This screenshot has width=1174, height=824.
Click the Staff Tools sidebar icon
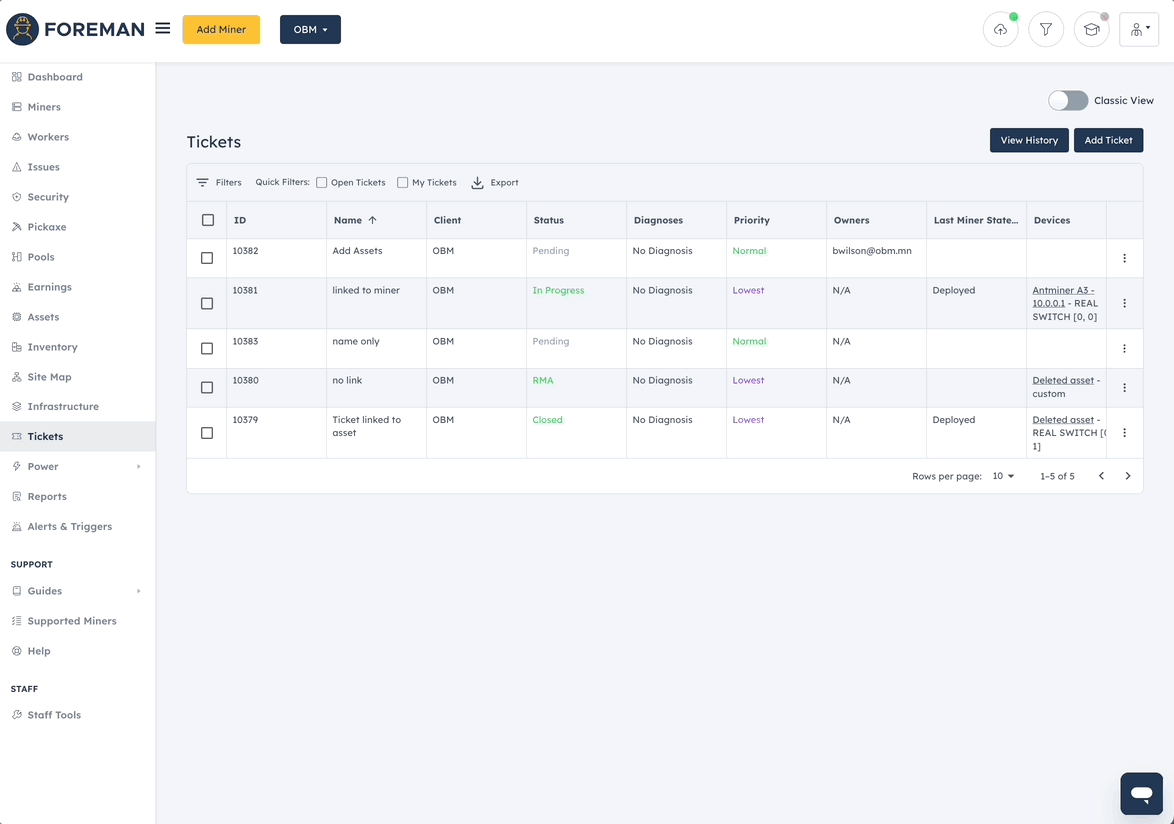[16, 715]
